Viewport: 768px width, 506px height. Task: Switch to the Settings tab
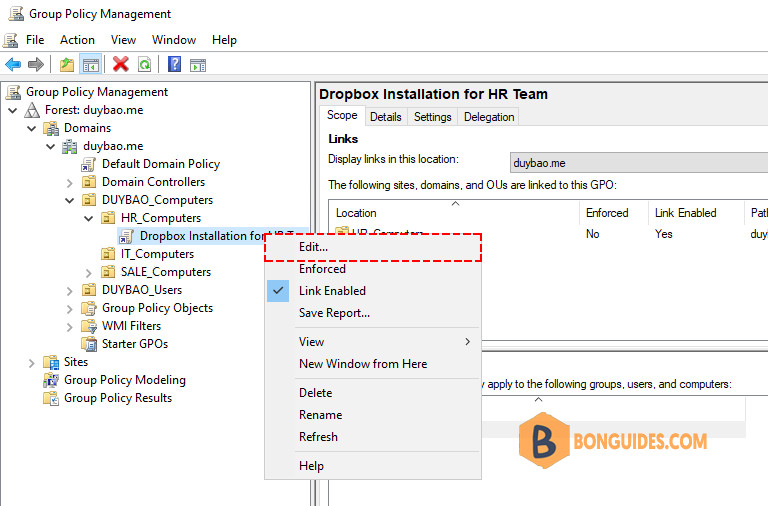[x=432, y=117]
